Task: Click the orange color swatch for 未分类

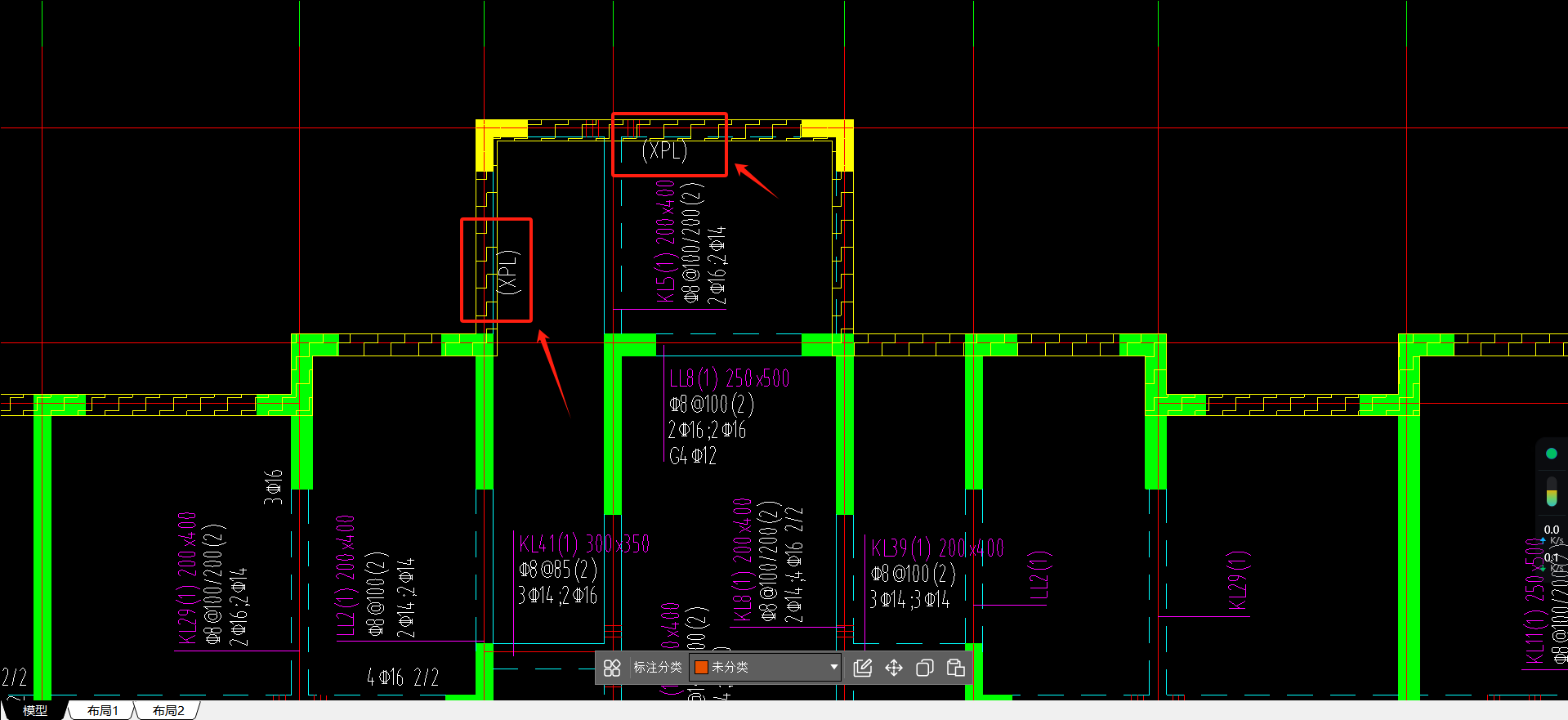Action: pyautogui.click(x=700, y=667)
